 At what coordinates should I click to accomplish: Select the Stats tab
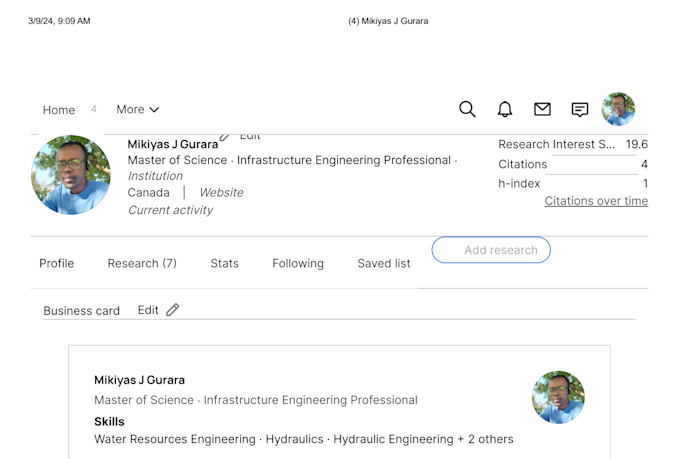(x=224, y=263)
